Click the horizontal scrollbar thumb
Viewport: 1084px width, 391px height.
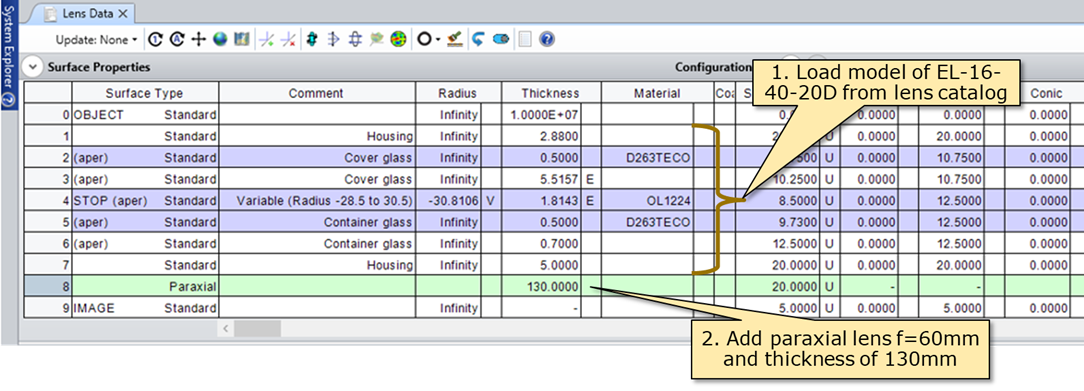coord(258,328)
